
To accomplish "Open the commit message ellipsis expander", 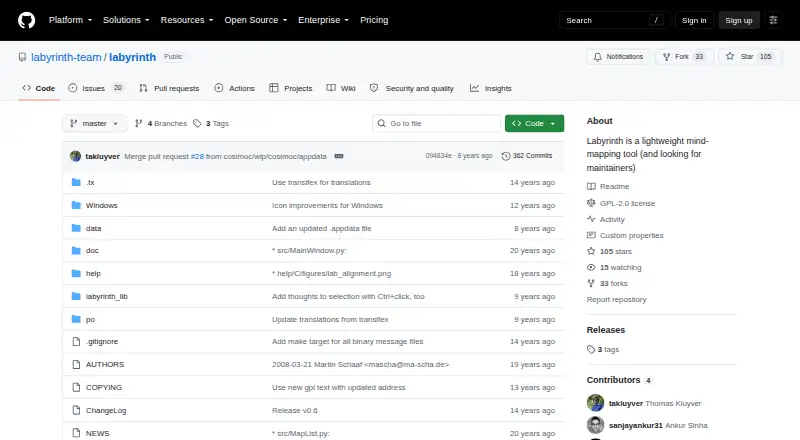I will (339, 156).
